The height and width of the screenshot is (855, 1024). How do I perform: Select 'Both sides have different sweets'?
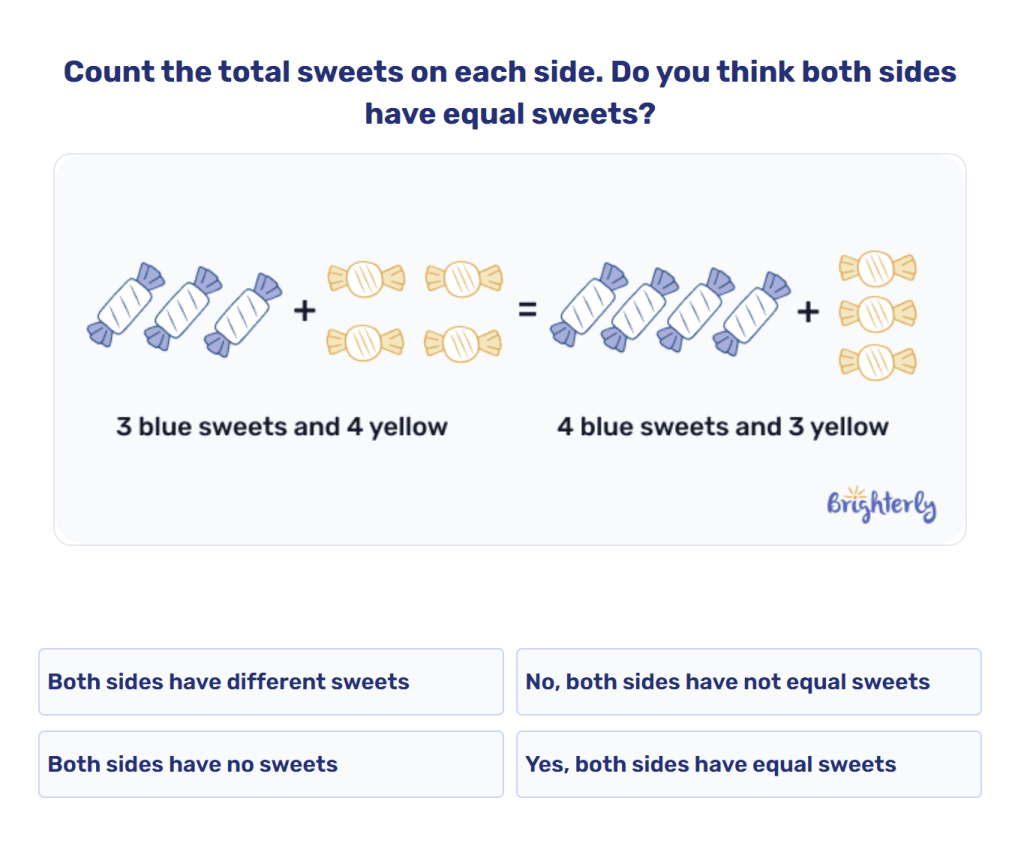270,682
